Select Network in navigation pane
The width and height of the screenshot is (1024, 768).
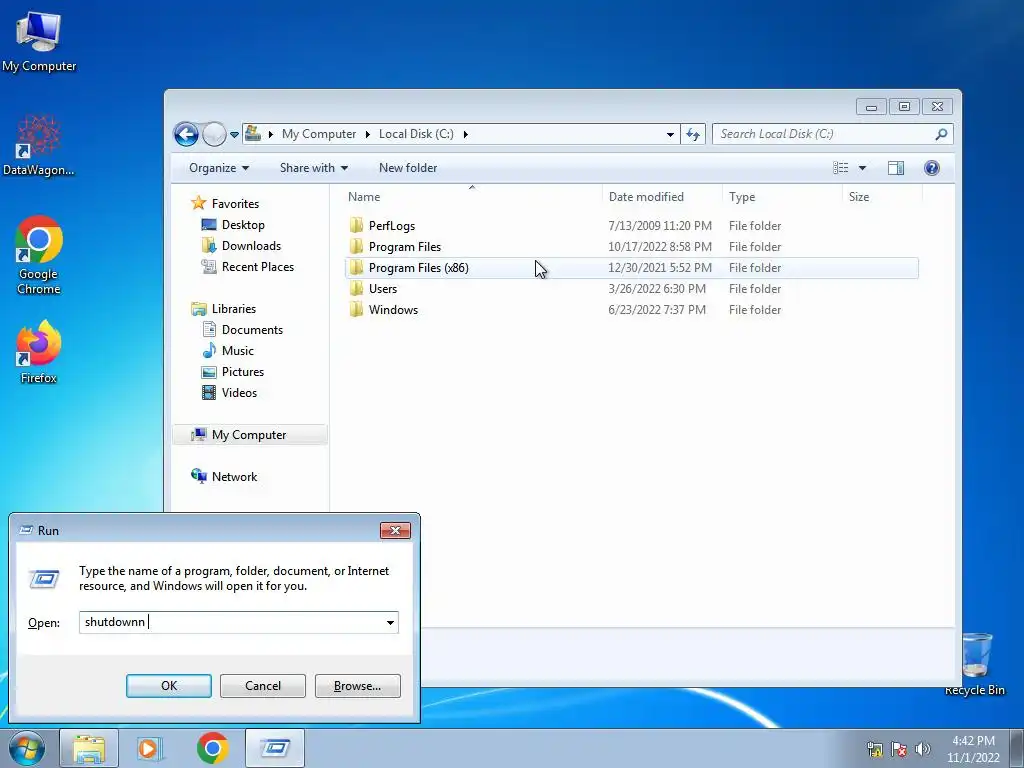point(234,477)
